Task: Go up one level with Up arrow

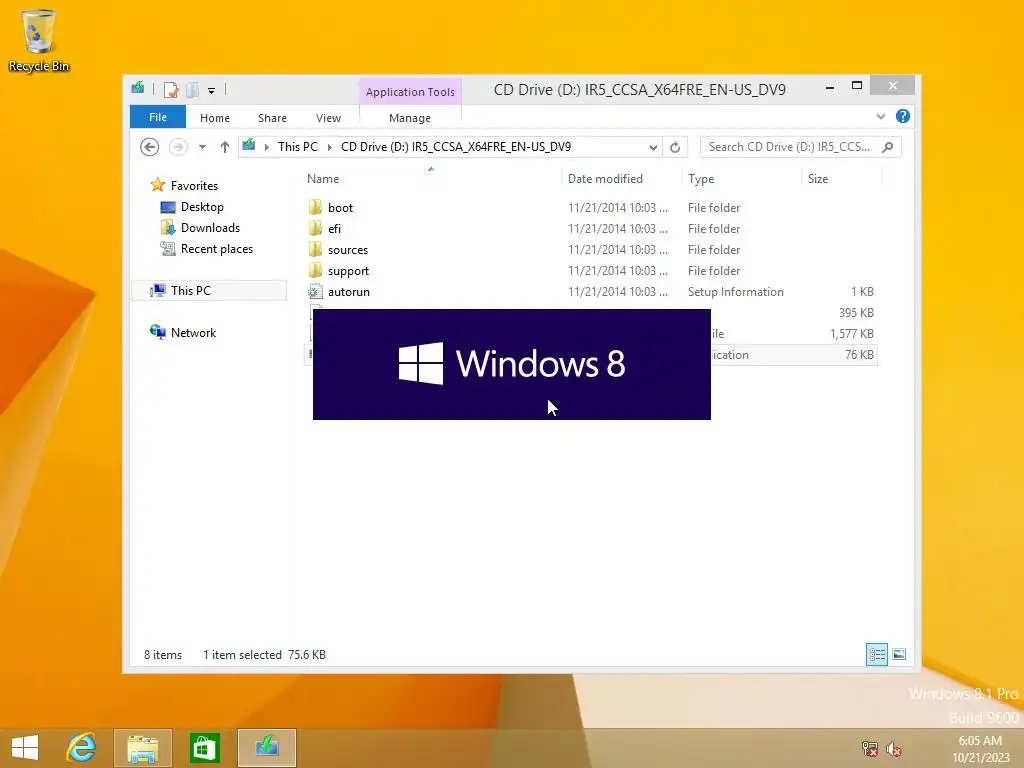Action: (x=225, y=147)
